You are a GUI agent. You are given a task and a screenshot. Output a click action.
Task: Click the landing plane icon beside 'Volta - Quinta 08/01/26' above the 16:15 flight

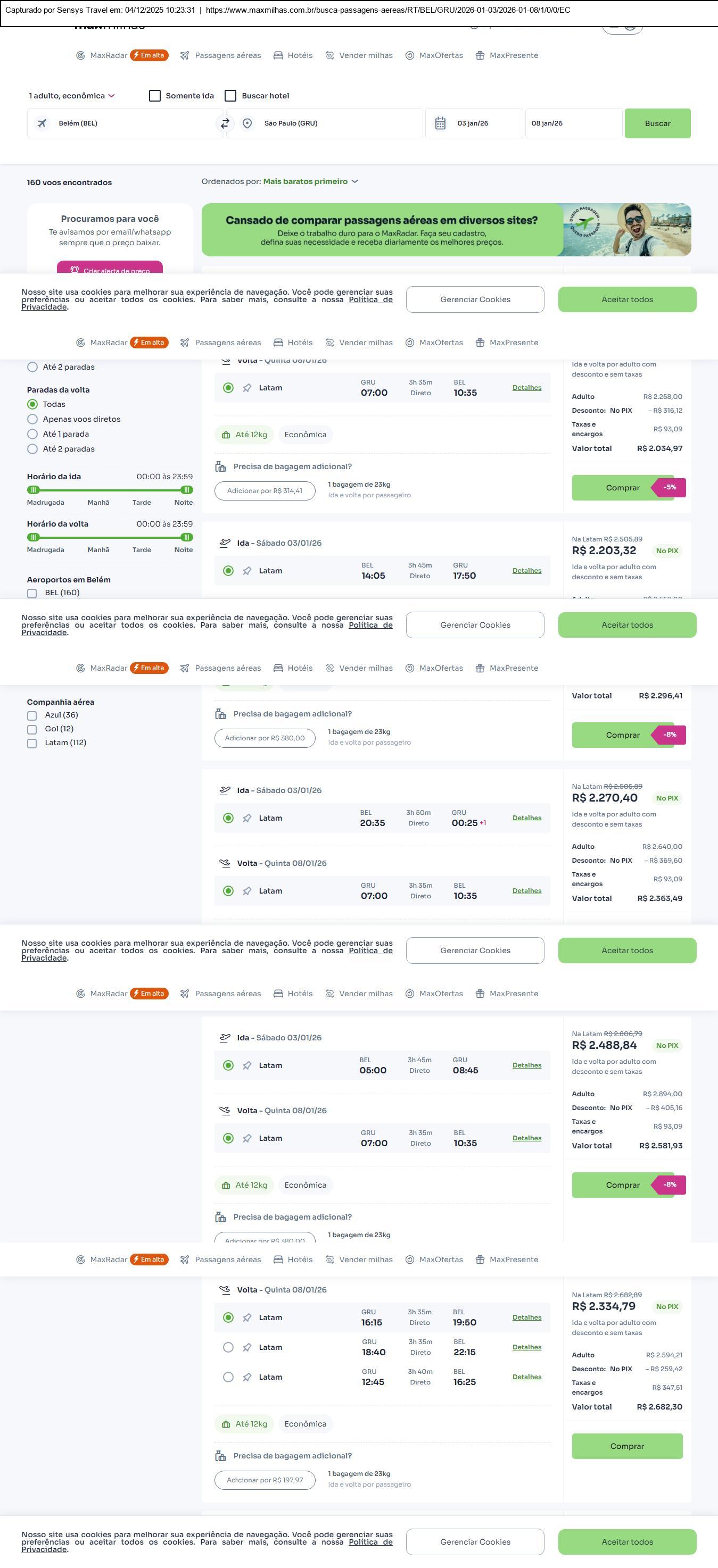225,1289
